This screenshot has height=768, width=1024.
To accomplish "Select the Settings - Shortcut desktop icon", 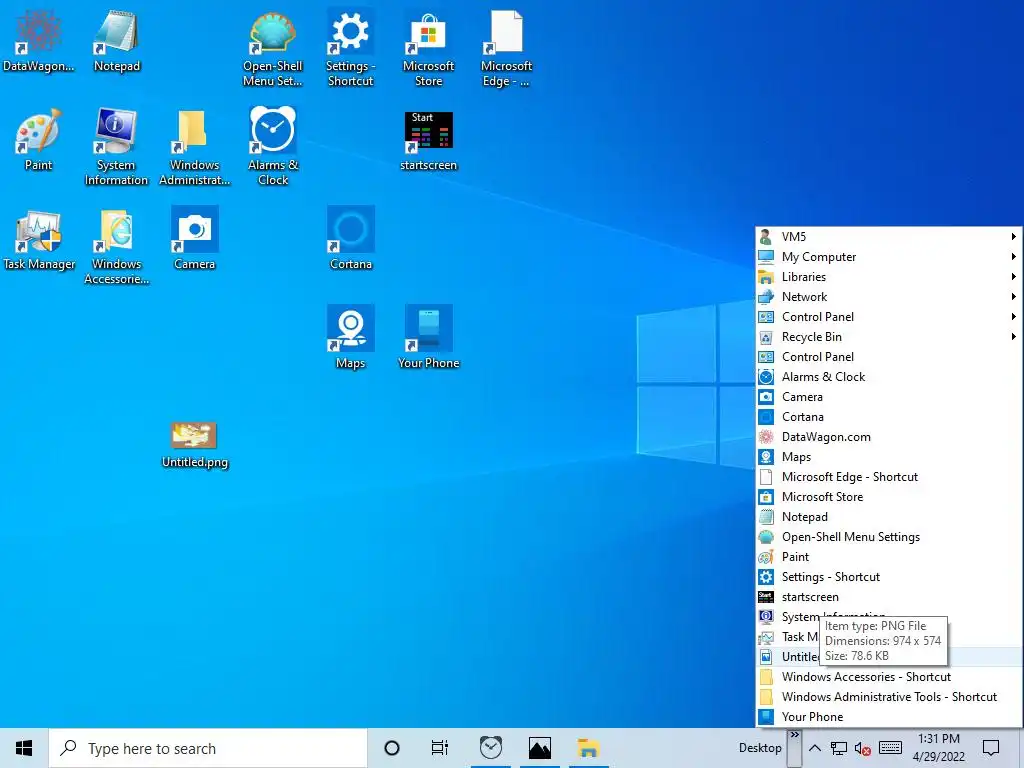I will 351,49.
